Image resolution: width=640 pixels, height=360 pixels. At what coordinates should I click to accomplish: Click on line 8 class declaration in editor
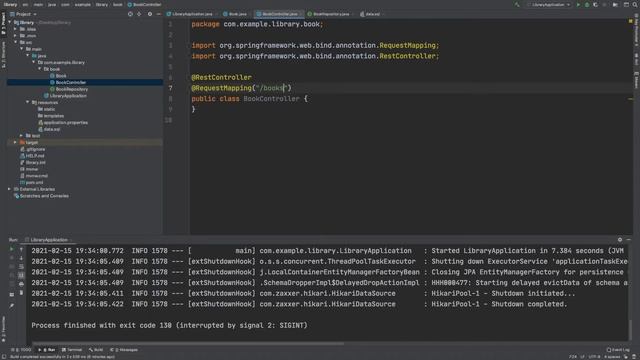point(249,99)
